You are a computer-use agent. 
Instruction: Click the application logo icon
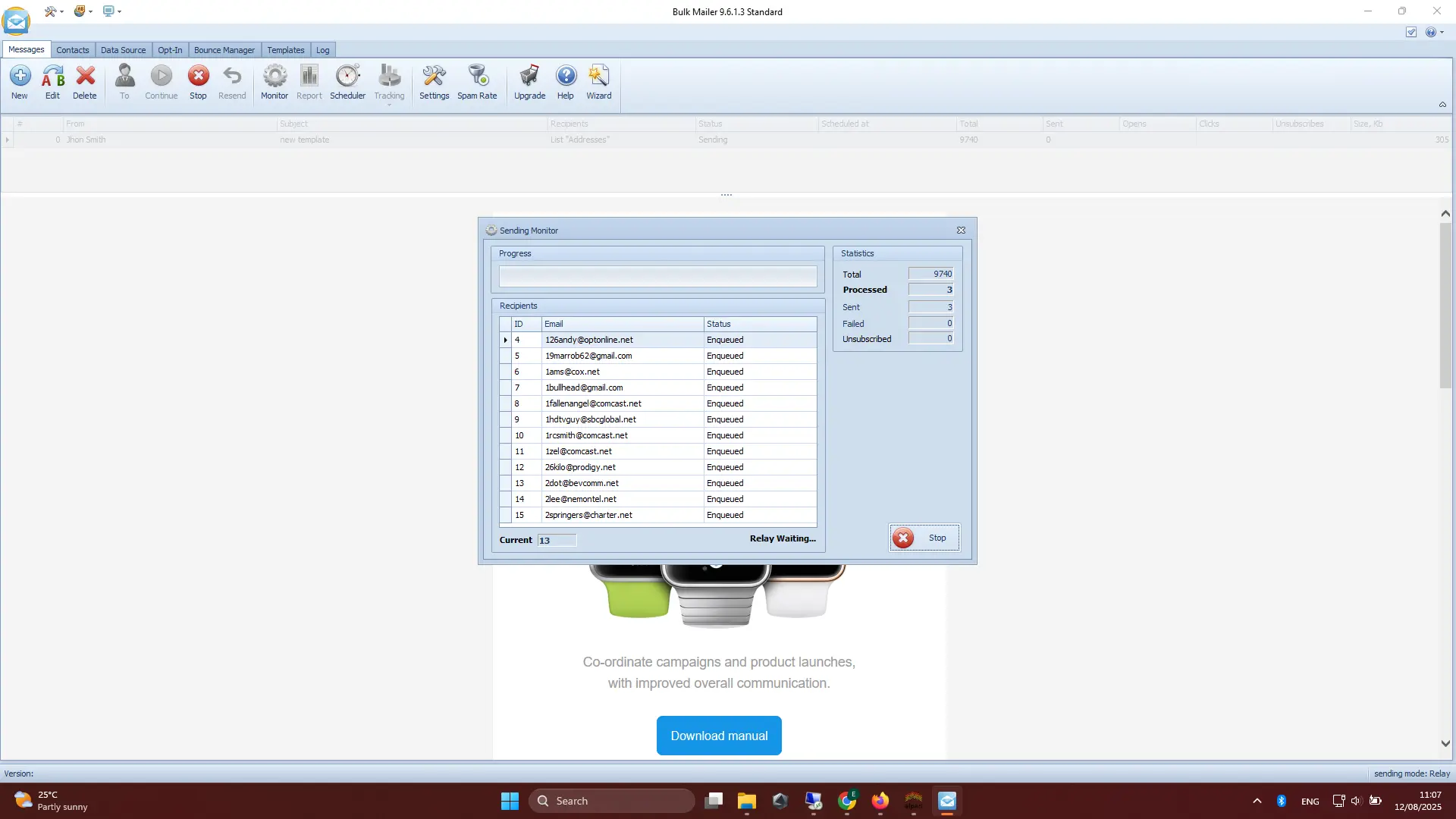16,21
